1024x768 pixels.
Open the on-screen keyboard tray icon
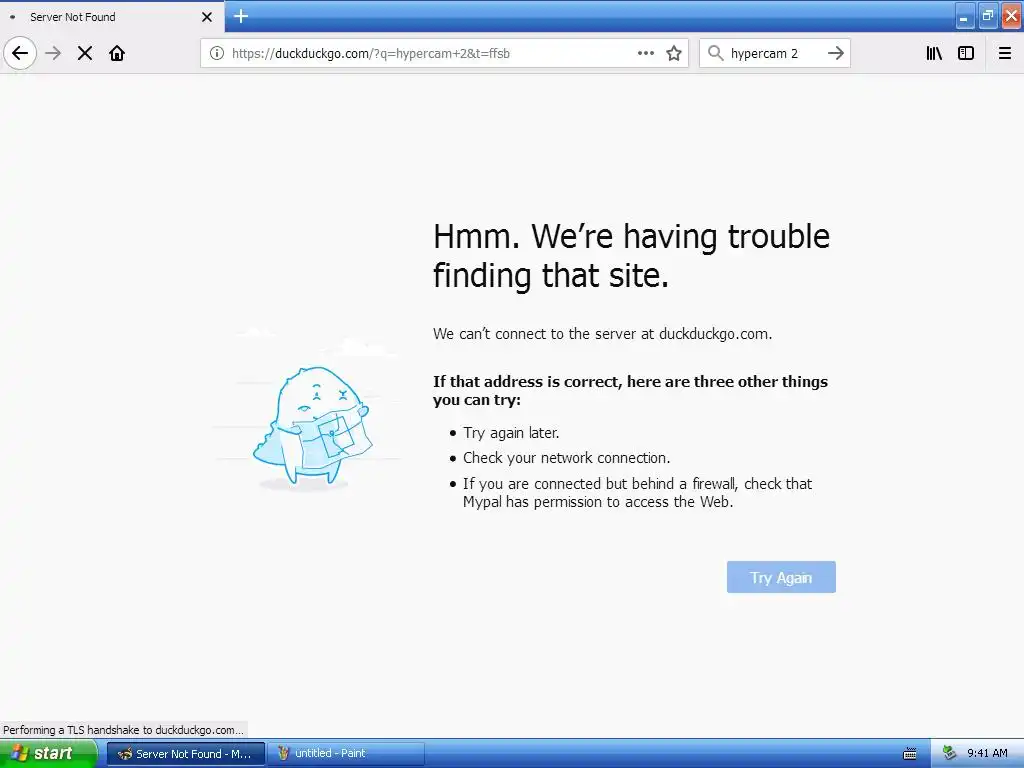910,754
